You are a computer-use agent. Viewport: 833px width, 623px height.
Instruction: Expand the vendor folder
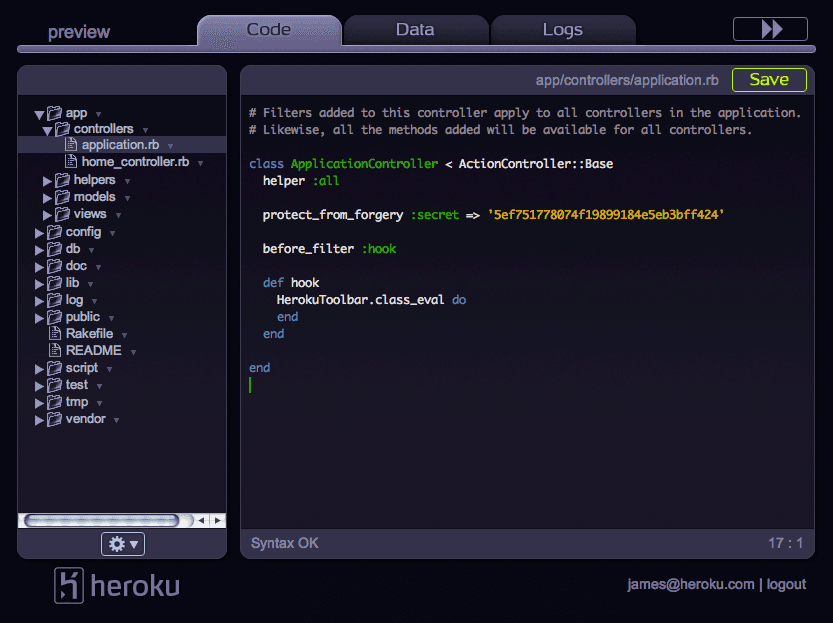click(x=38, y=418)
